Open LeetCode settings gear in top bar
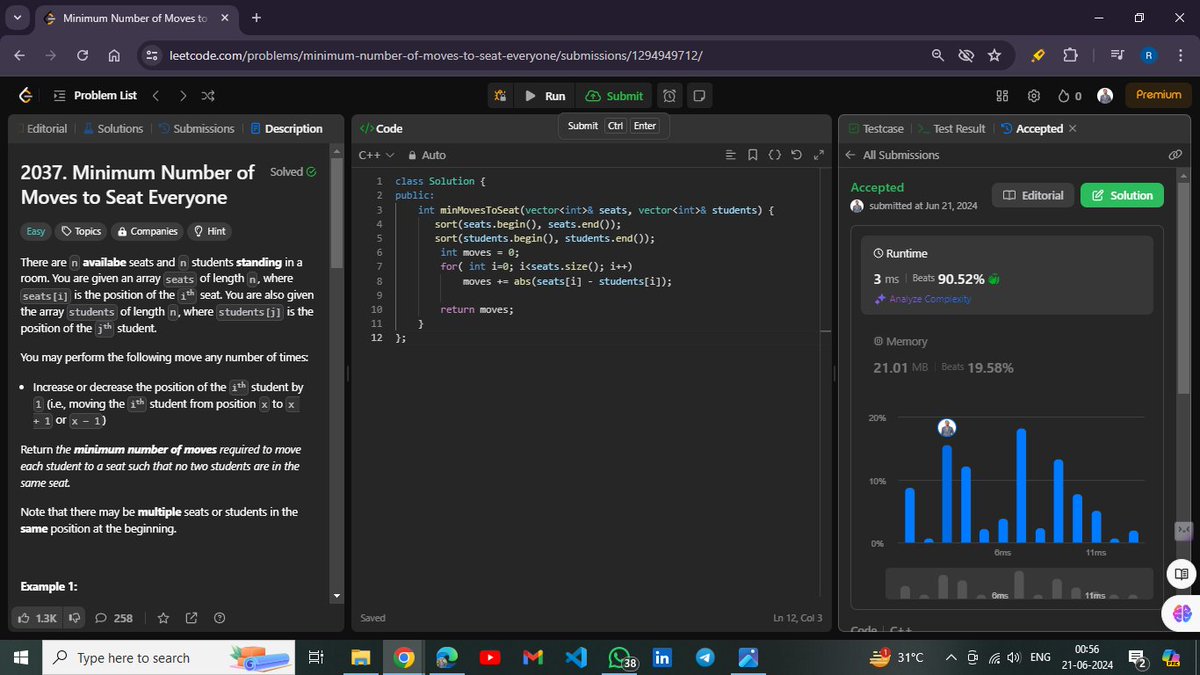This screenshot has width=1200, height=675. (x=1033, y=95)
